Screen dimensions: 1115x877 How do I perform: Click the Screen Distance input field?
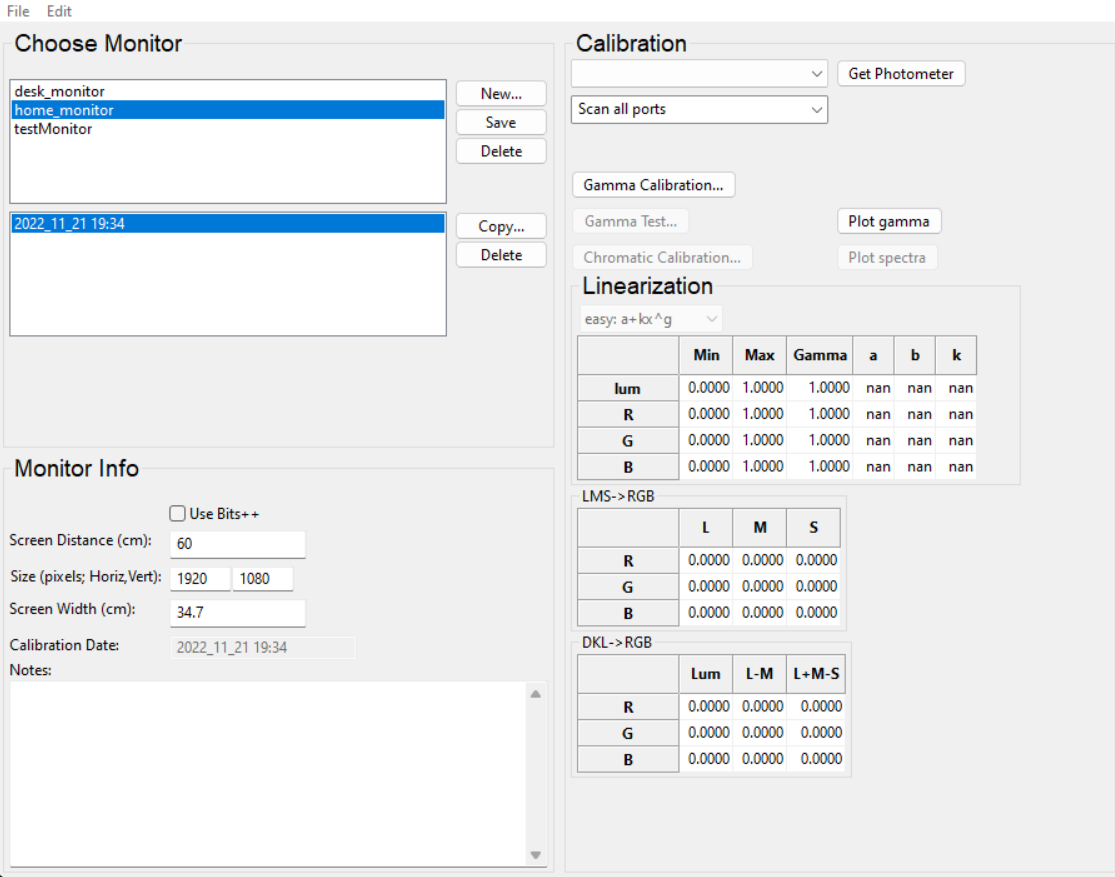237,544
